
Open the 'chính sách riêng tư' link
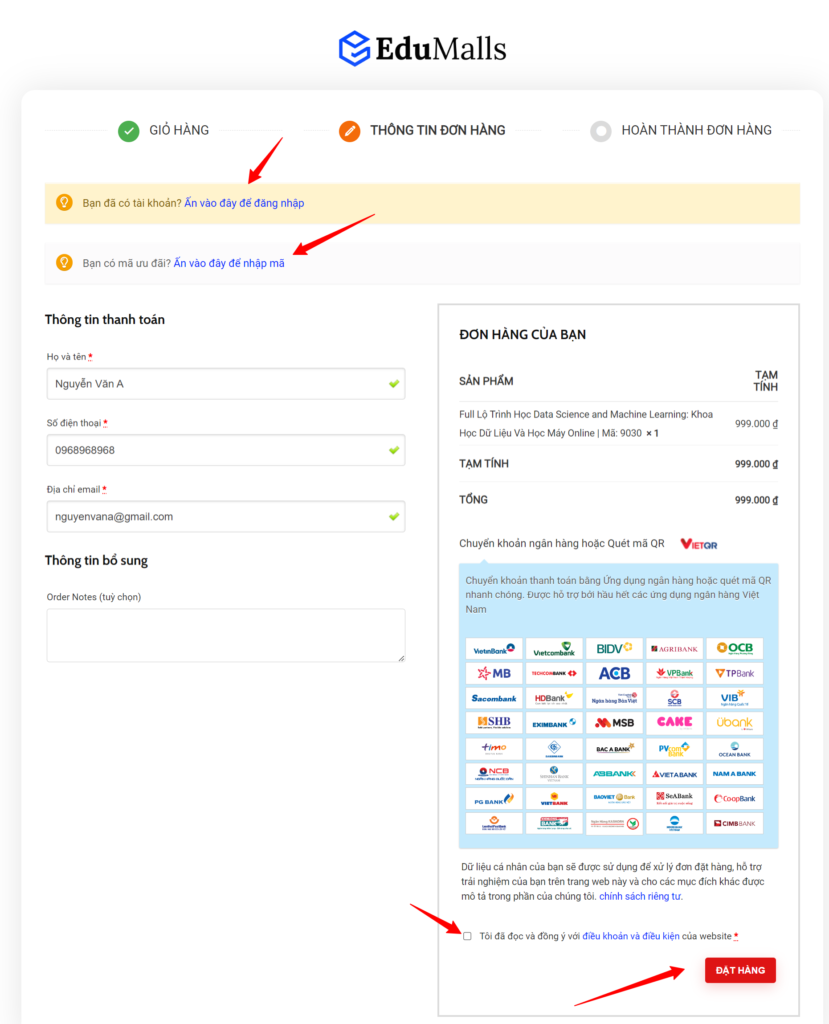[x=640, y=897]
